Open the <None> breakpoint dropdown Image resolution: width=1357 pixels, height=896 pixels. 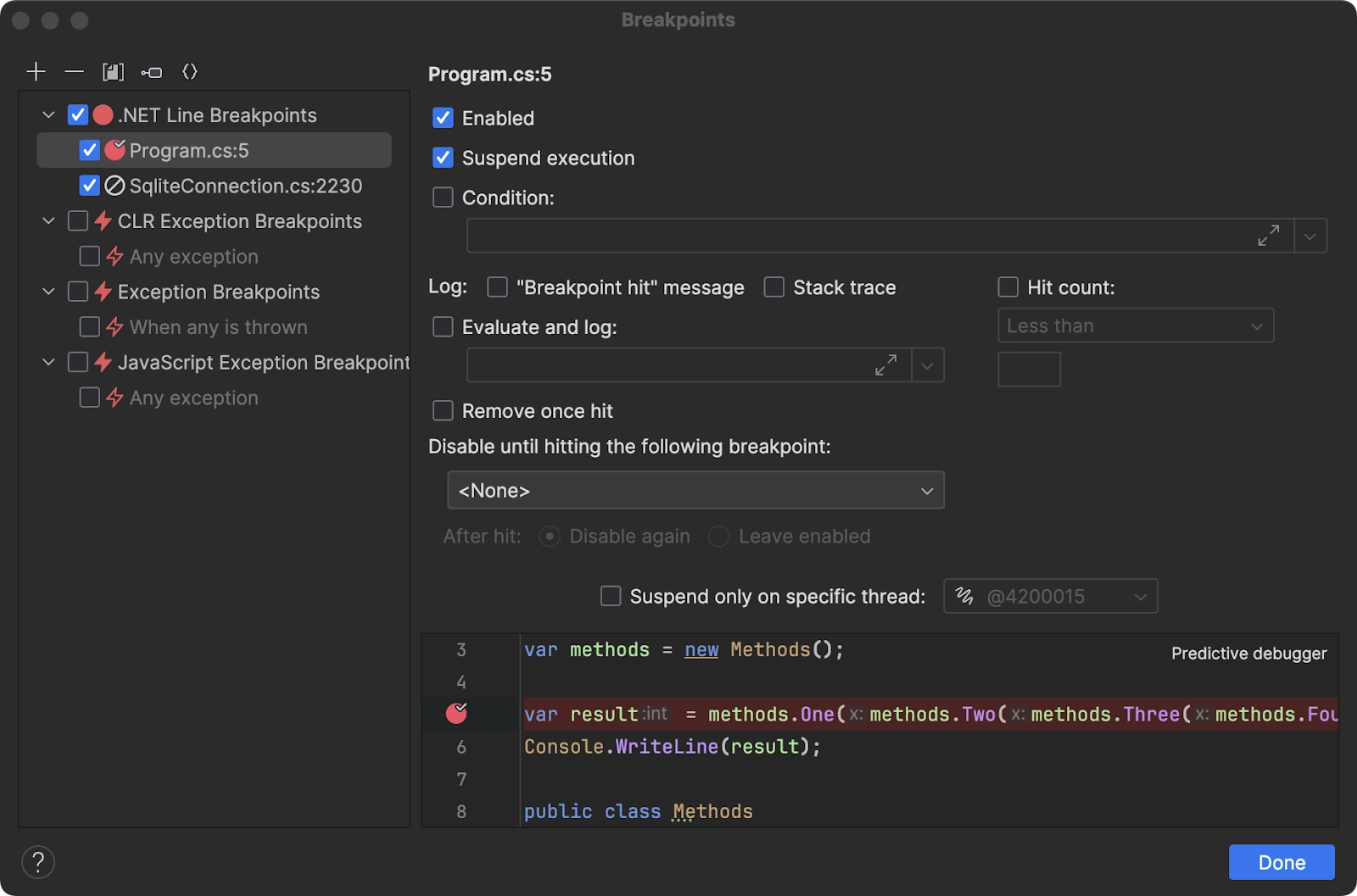pos(695,490)
